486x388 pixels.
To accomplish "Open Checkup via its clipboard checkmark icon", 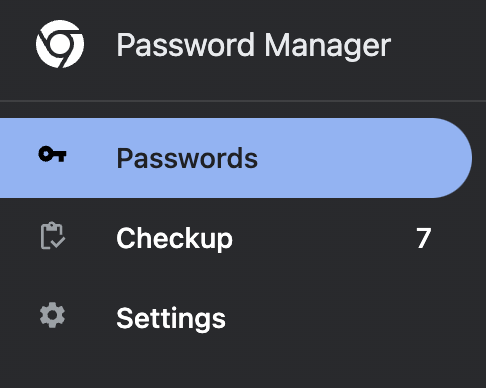I will [x=53, y=236].
